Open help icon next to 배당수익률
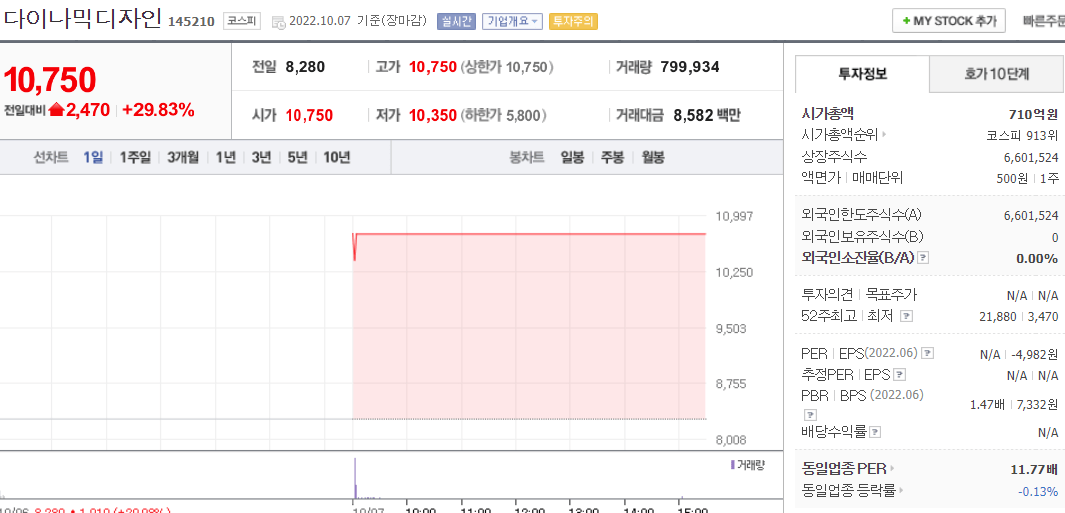The width and height of the screenshot is (1065, 513). click(876, 432)
